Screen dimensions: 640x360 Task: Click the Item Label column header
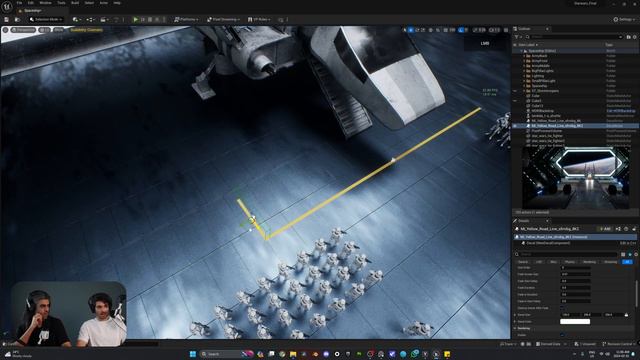[528, 44]
